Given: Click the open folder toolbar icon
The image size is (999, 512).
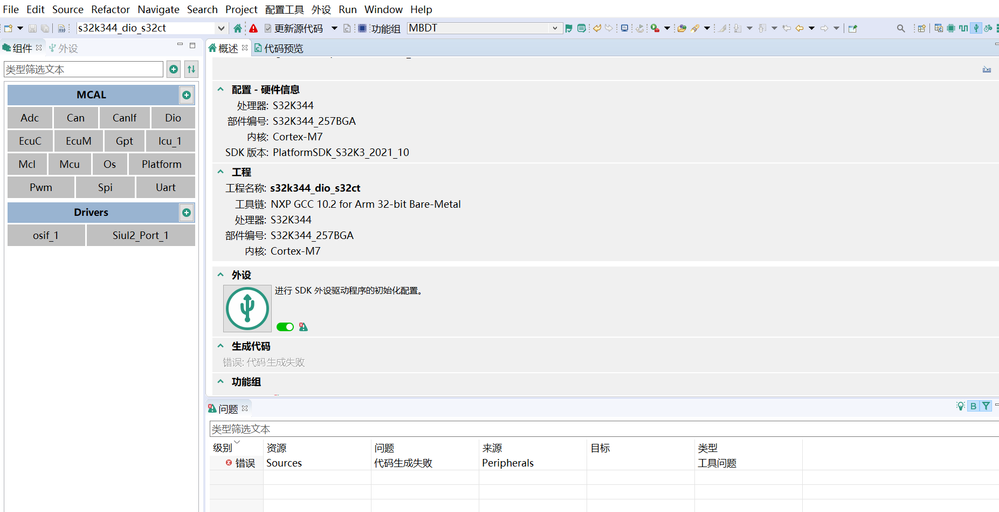Looking at the screenshot, I should point(681,28).
